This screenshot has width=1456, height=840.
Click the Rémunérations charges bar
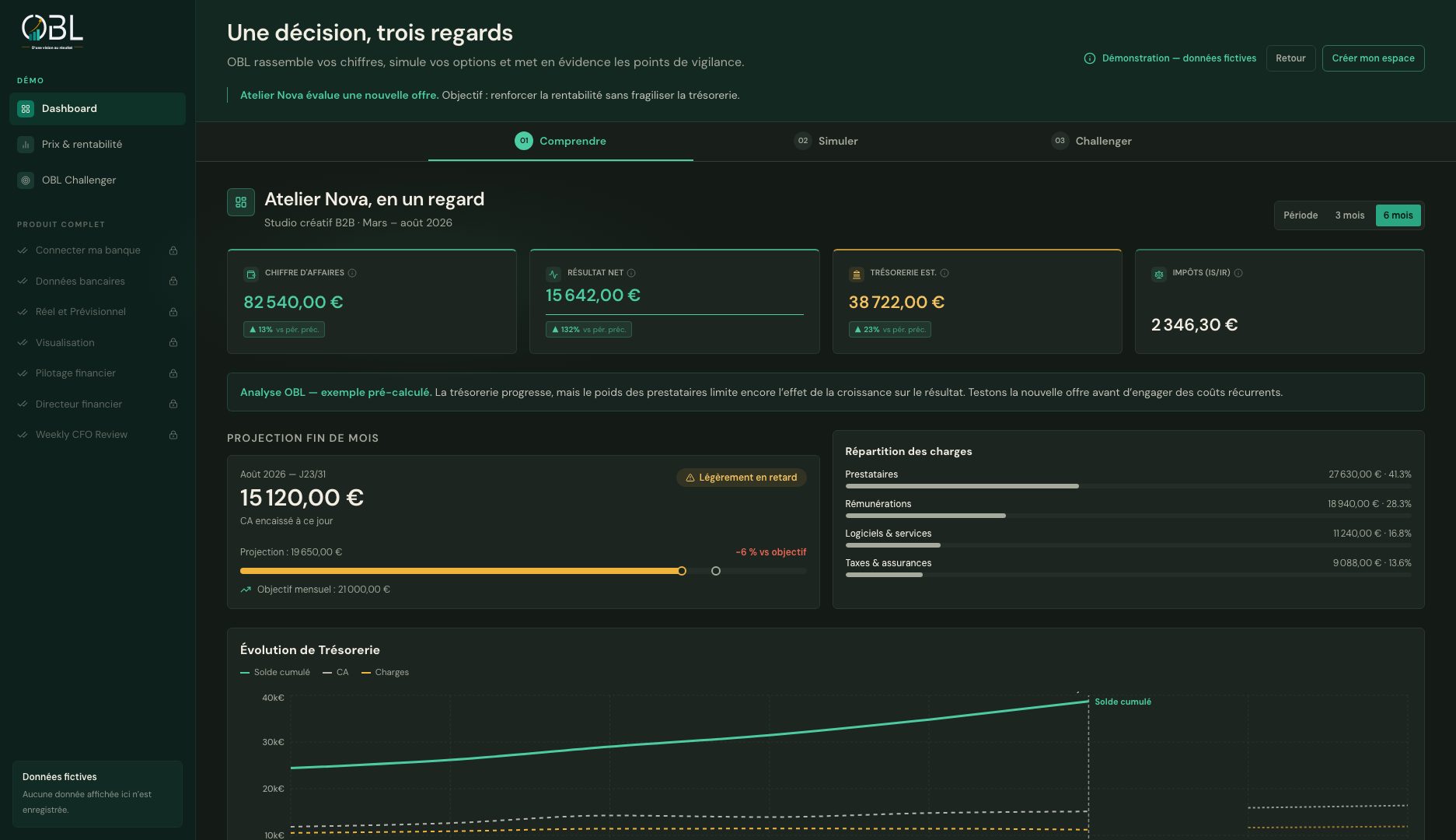click(1128, 516)
